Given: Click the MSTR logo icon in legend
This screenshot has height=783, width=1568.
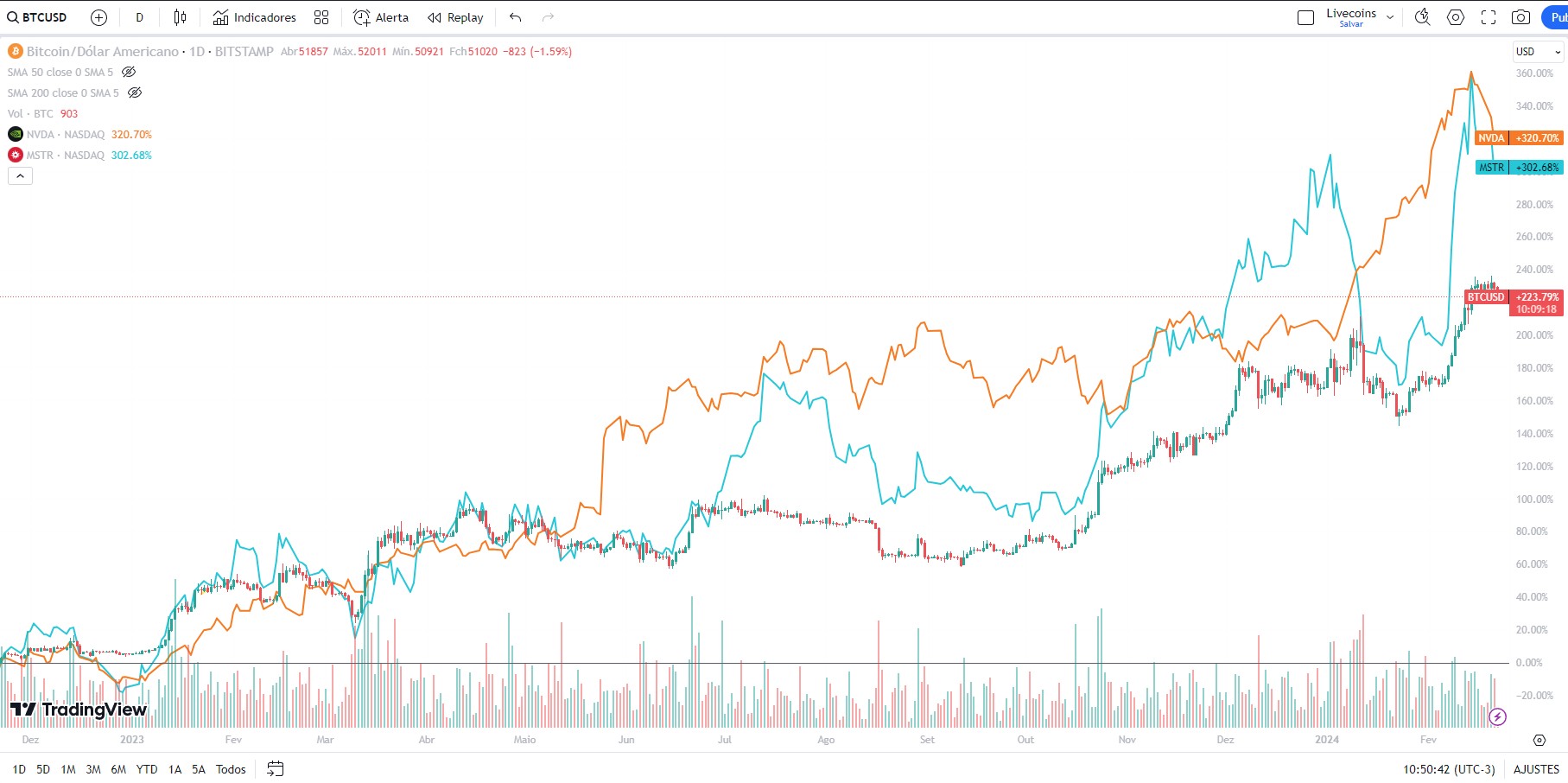Looking at the screenshot, I should [x=16, y=155].
